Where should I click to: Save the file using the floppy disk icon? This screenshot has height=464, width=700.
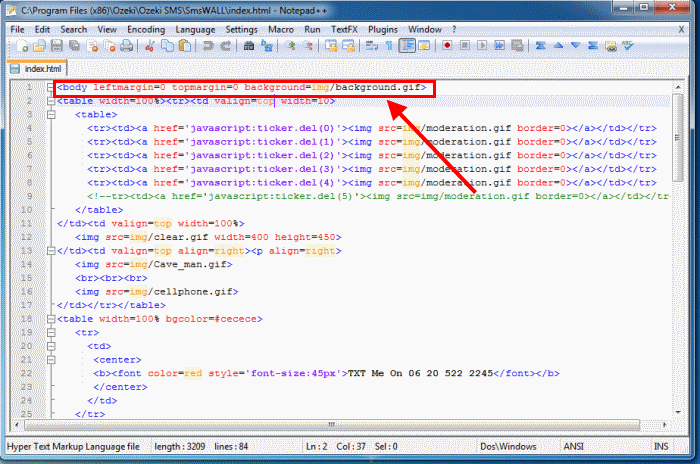point(57,46)
